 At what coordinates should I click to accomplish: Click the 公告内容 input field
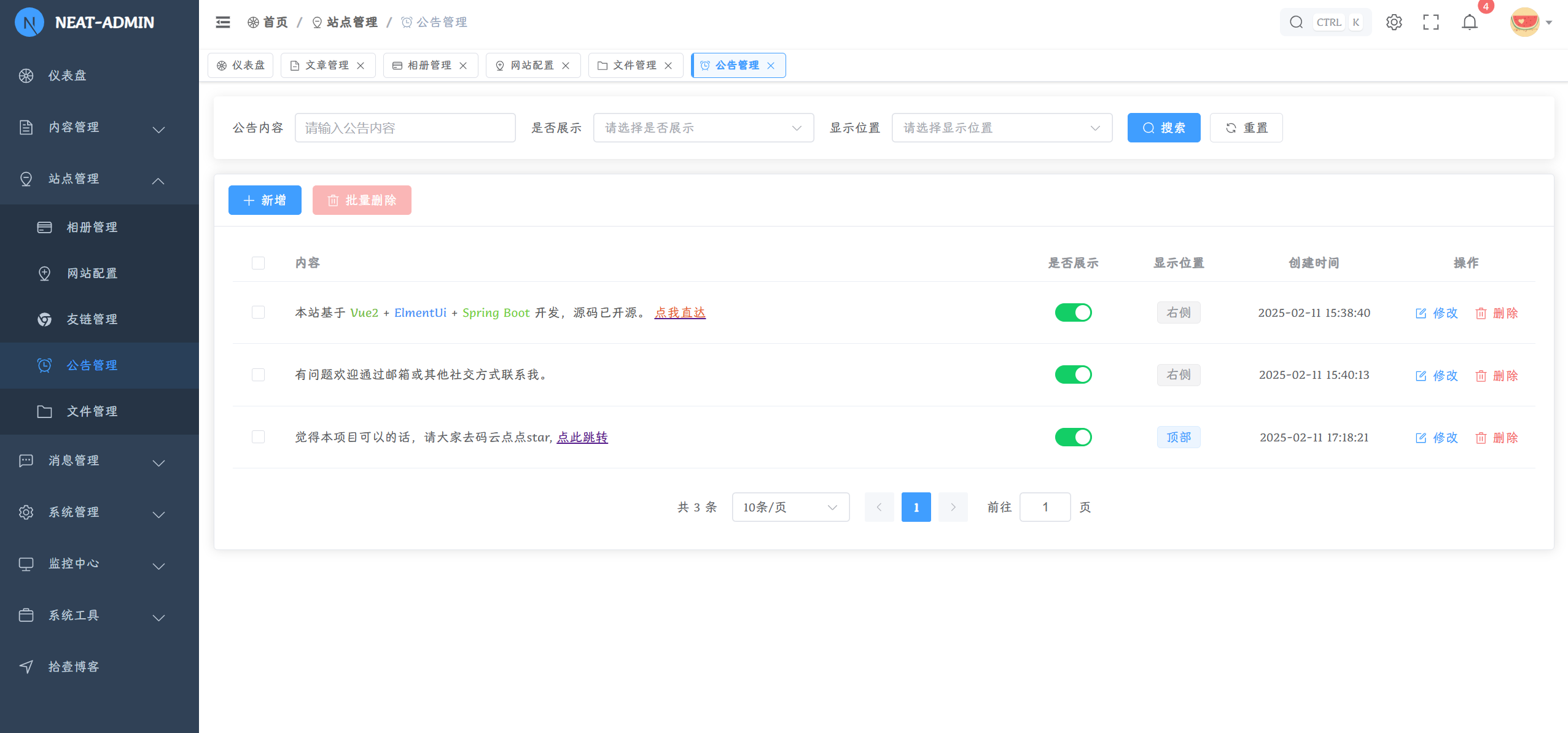pyautogui.click(x=405, y=128)
